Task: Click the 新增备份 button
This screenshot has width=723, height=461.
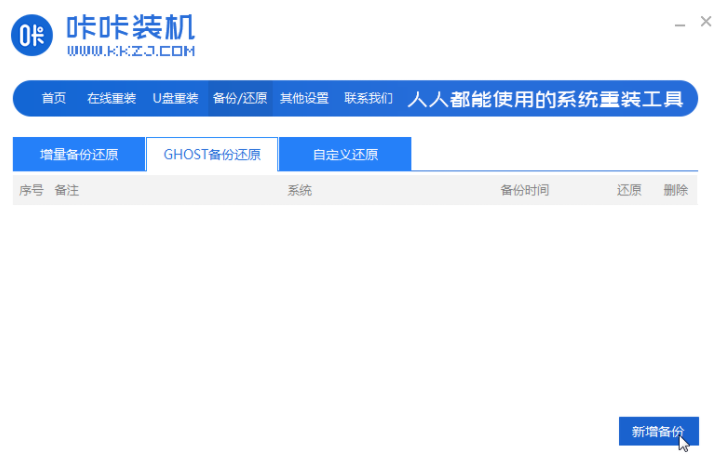Action: tap(658, 431)
